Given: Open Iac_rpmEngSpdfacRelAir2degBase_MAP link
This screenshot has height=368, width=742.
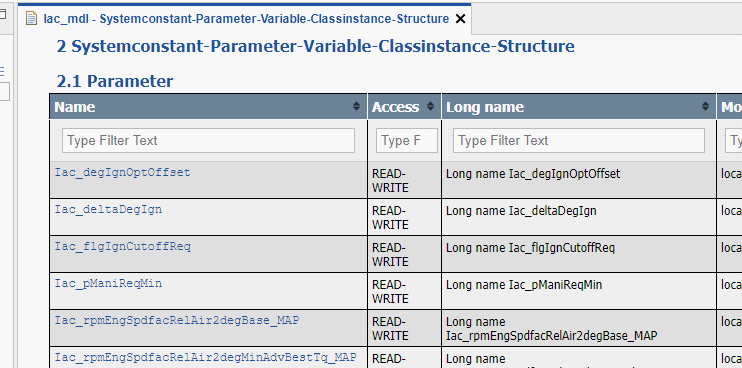Looking at the screenshot, I should [x=177, y=320].
